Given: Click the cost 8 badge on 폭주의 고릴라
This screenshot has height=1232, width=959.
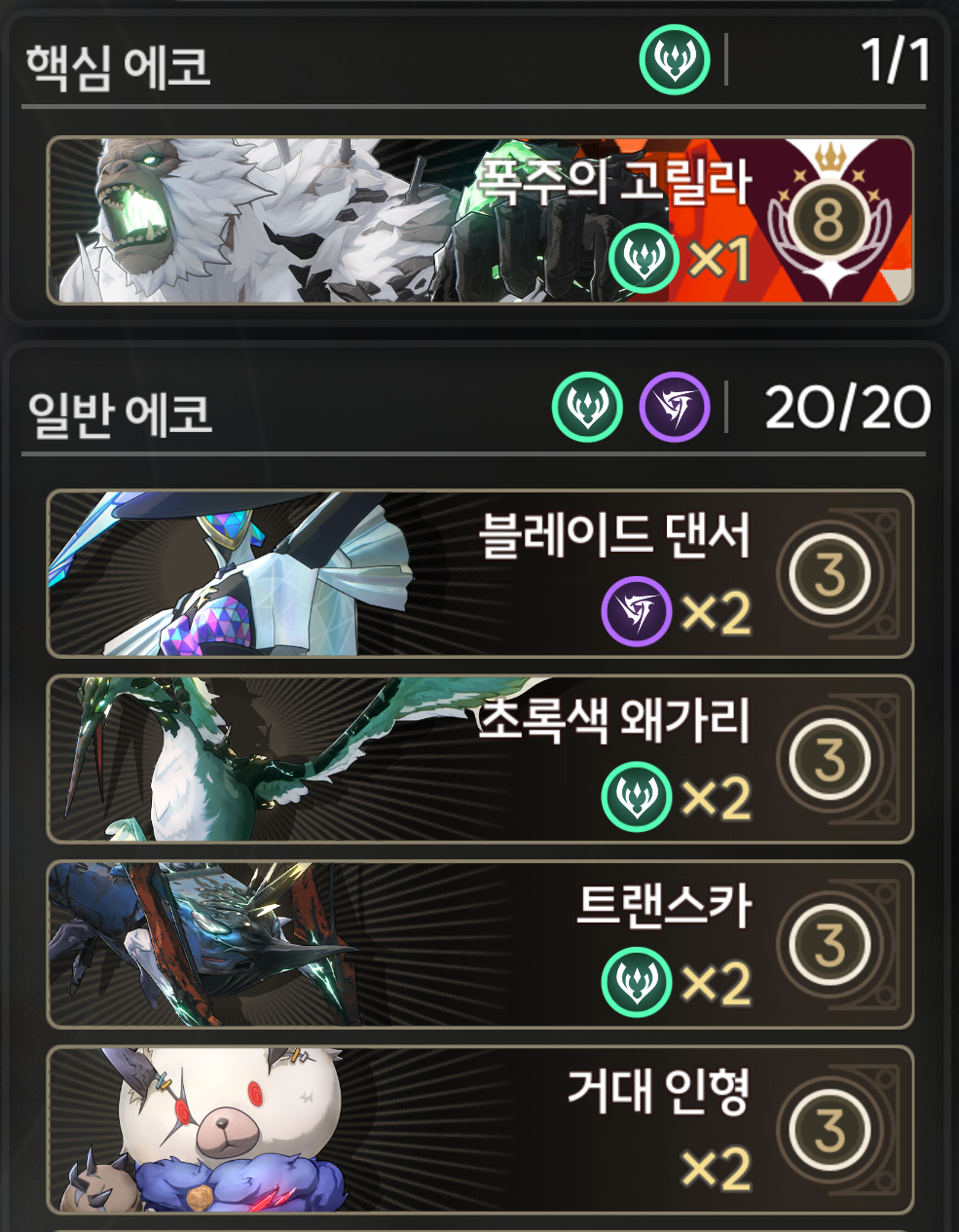Looking at the screenshot, I should (828, 220).
